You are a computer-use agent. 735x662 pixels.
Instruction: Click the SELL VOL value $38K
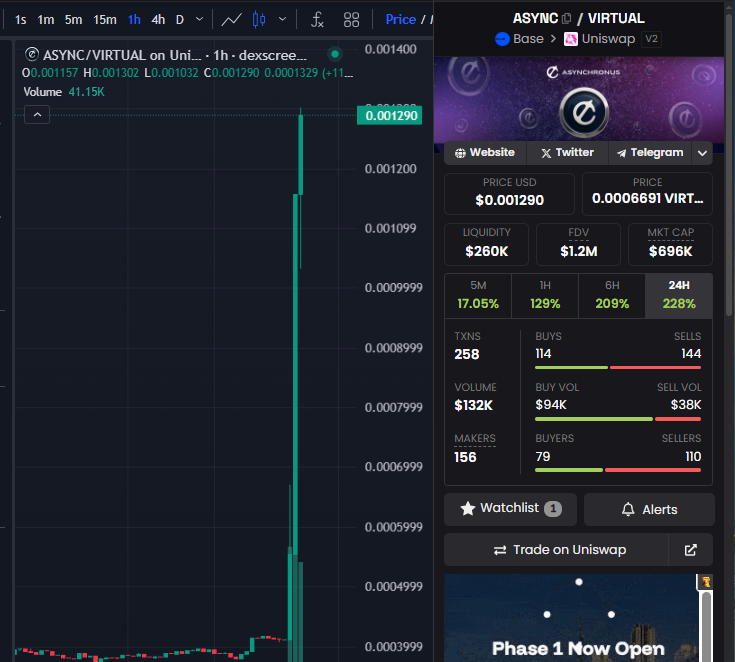click(686, 405)
